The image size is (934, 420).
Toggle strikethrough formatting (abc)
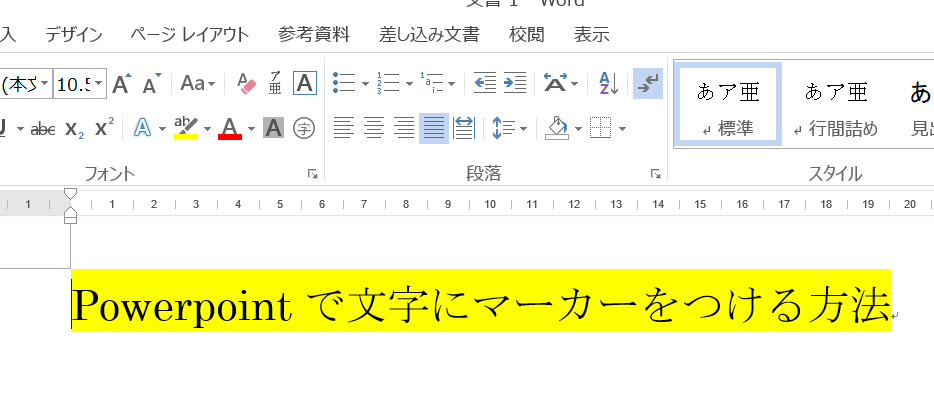pyautogui.click(x=43, y=128)
